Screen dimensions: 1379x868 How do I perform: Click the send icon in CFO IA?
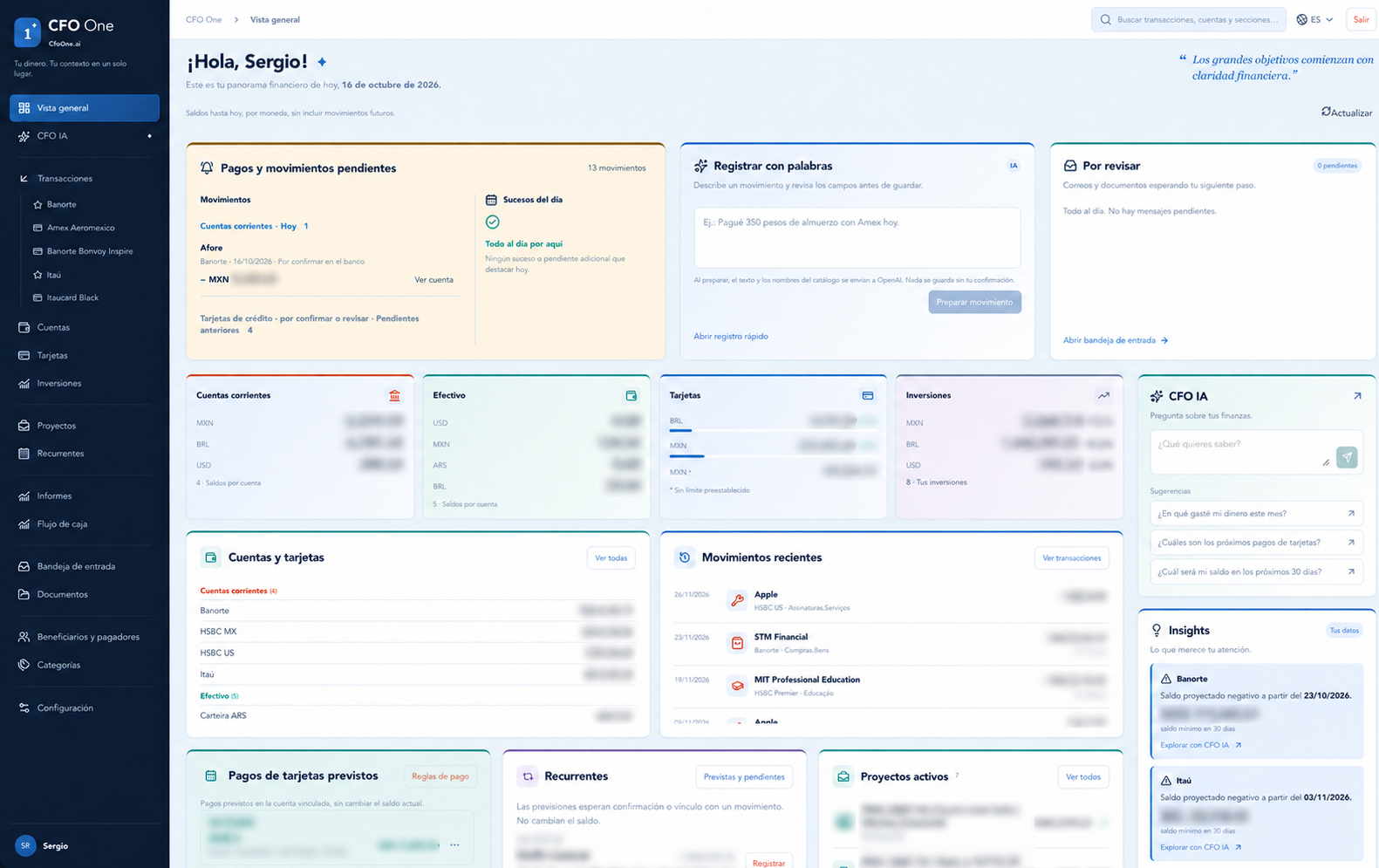pos(1347,457)
